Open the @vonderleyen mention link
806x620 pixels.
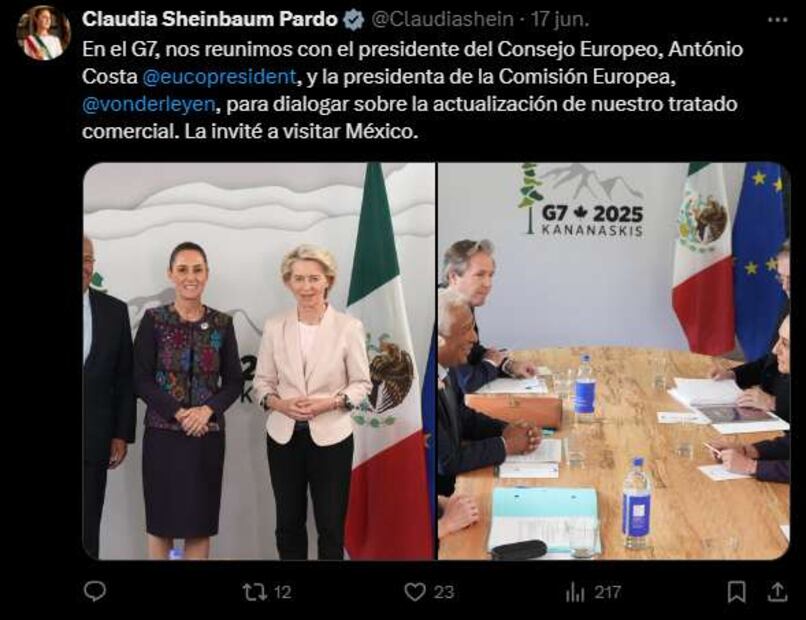149,104
